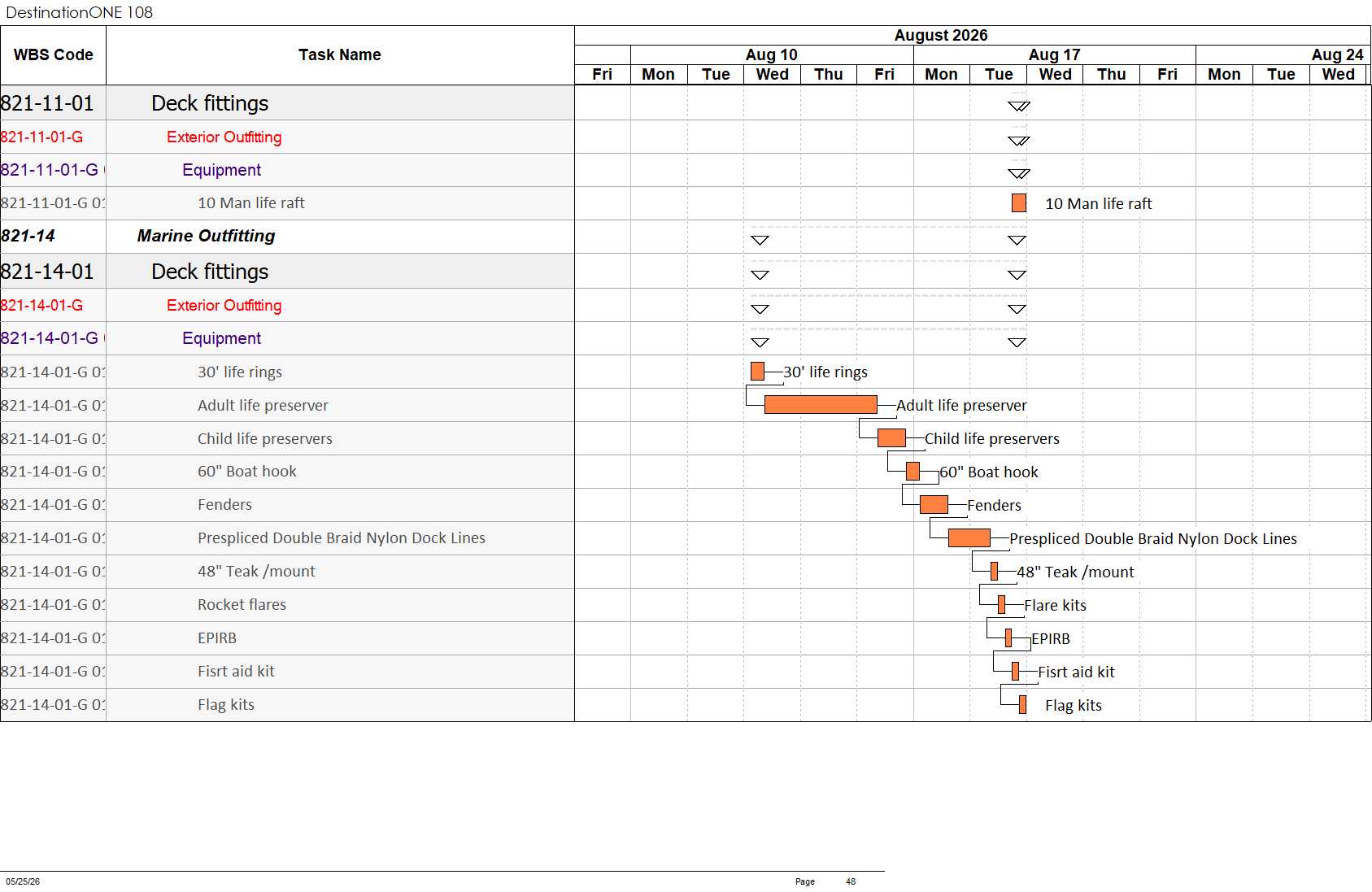This screenshot has height=892, width=1372.
Task: Select Child life preservers in Task Name column
Action: click(x=265, y=438)
